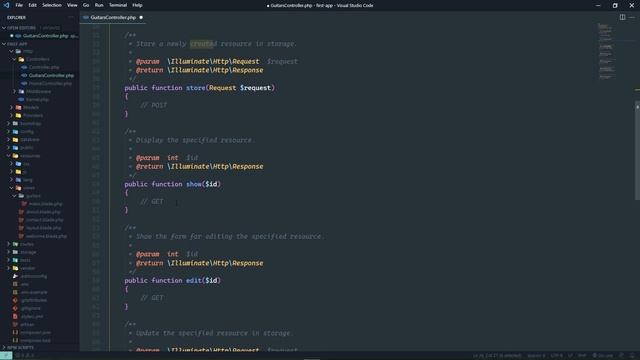Click Go Live in the status bar
The image size is (640, 360).
(602, 356)
